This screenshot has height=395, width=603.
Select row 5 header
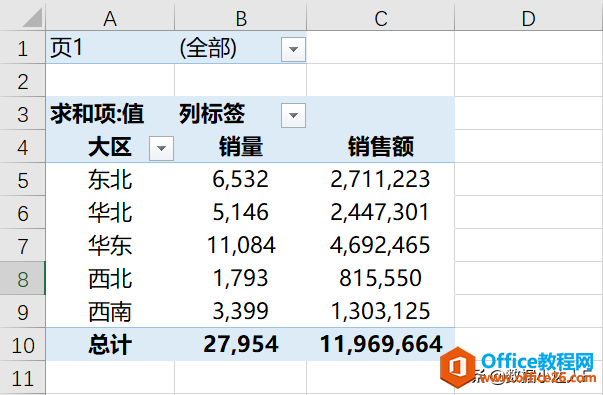point(23,180)
